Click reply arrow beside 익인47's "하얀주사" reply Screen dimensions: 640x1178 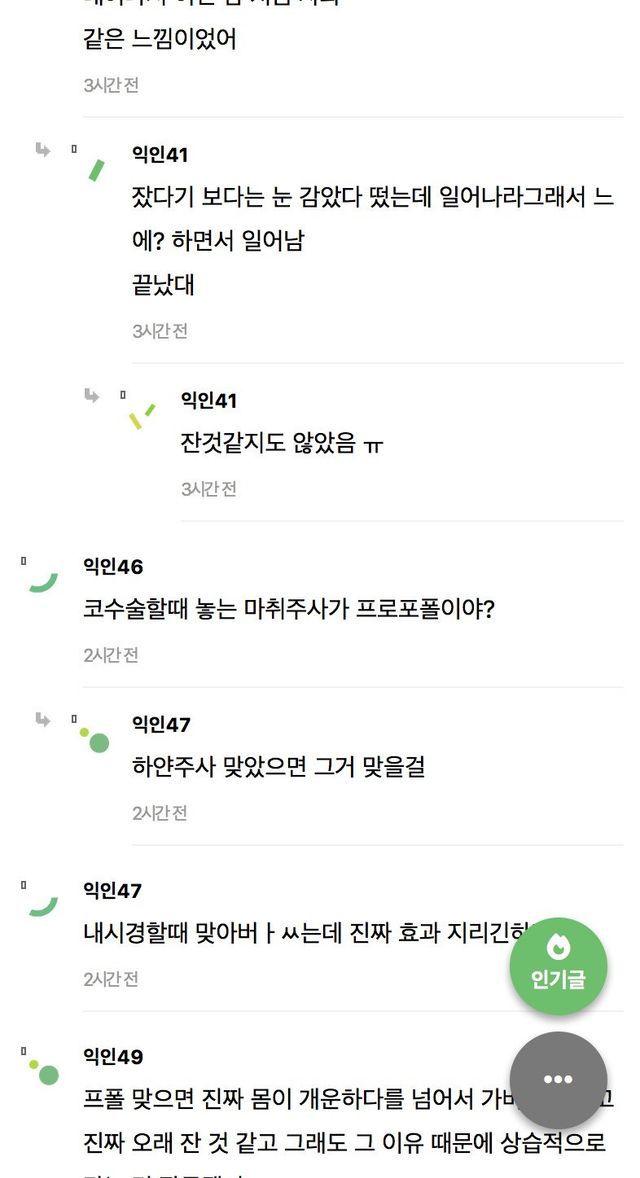point(43,719)
